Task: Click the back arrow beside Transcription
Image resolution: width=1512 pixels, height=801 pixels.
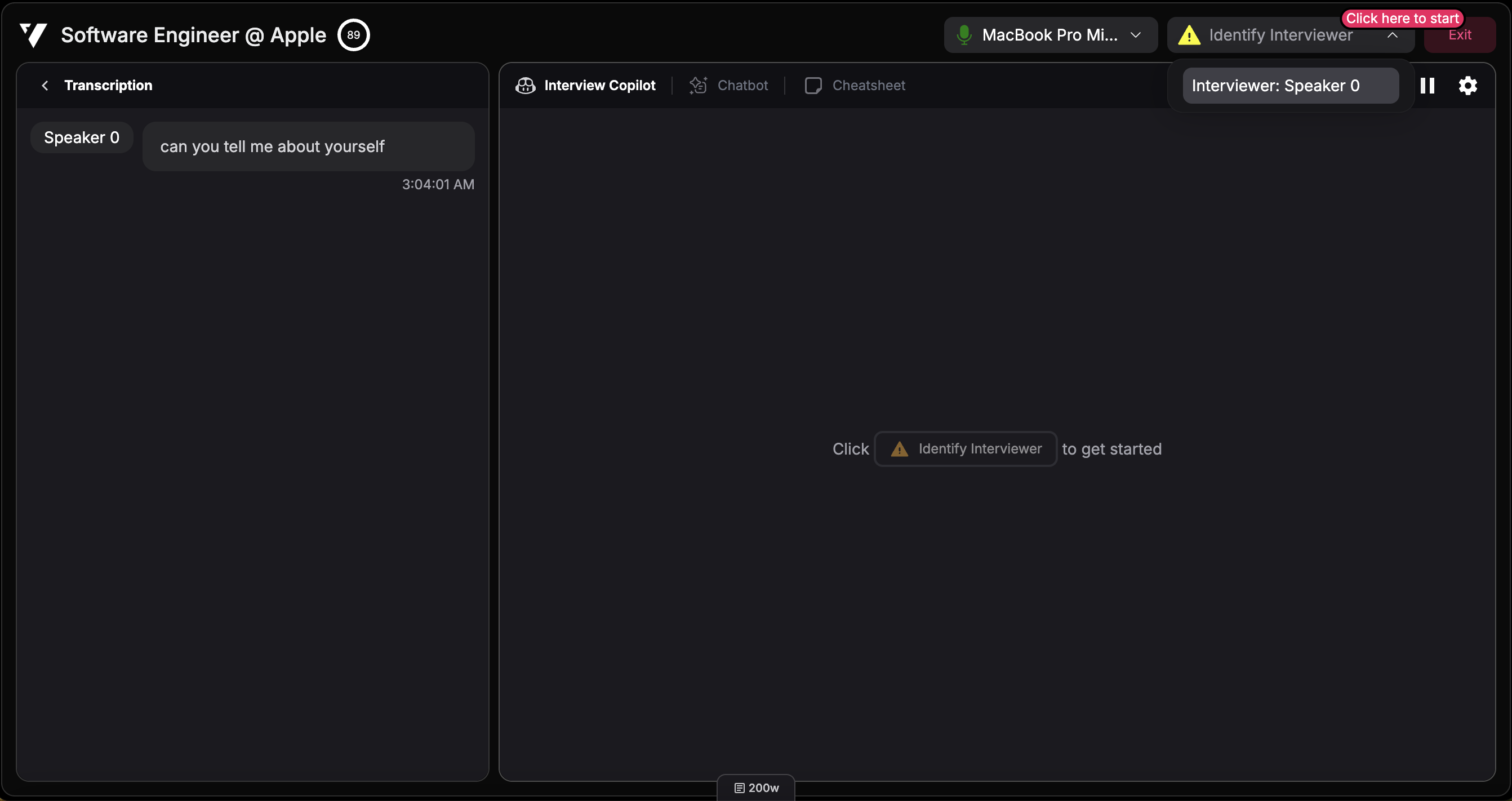Action: (45, 85)
